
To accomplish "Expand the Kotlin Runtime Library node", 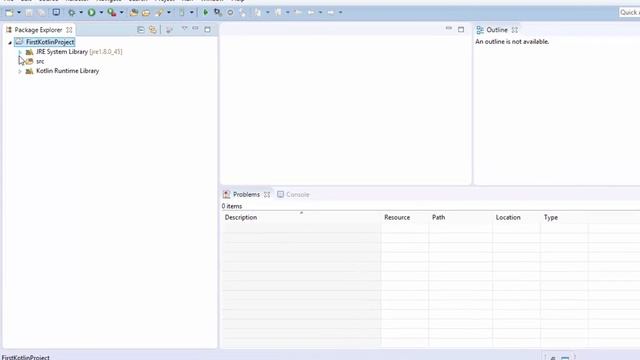I will click(20, 71).
